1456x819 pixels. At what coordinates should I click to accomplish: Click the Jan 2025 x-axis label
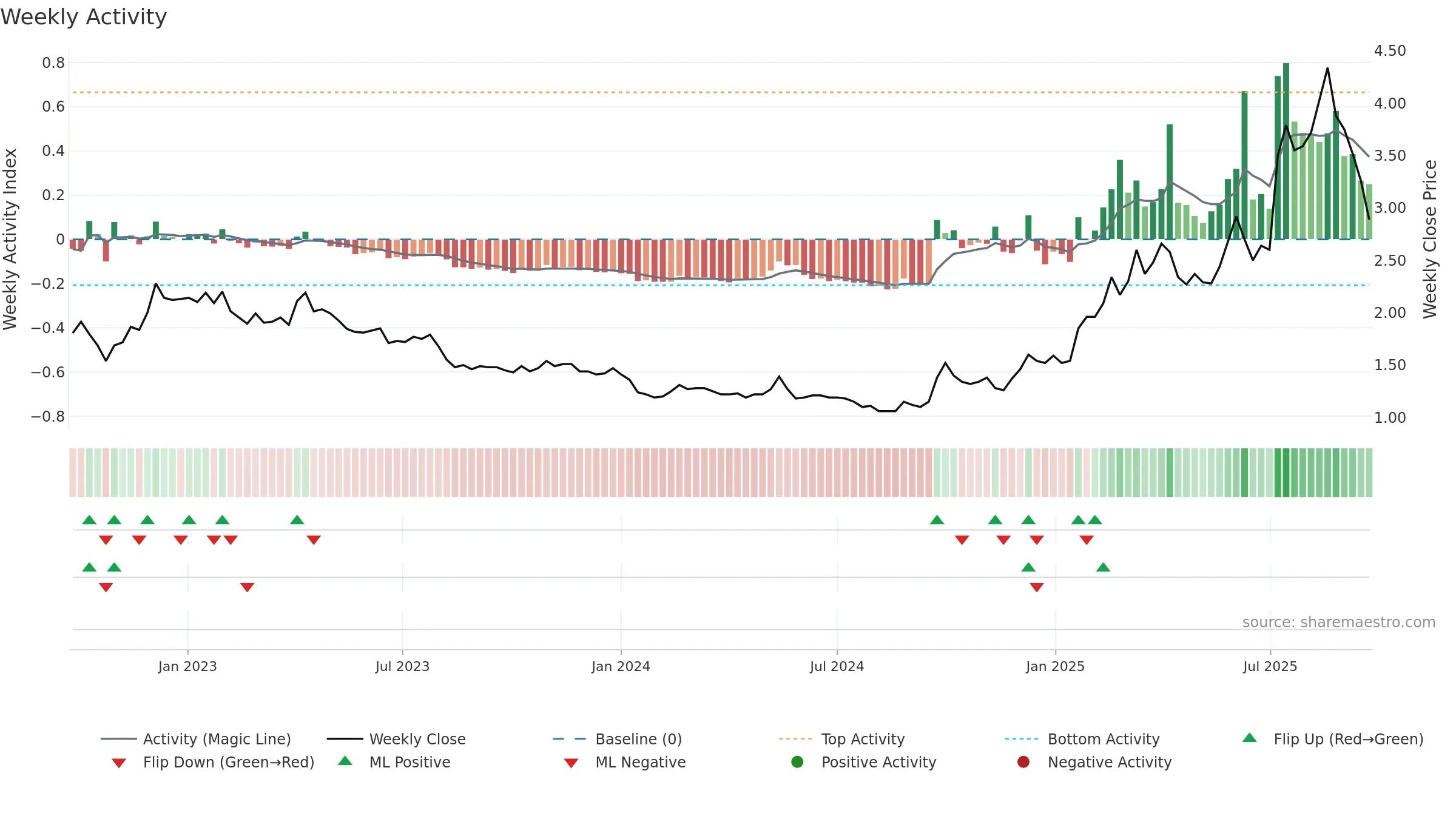pyautogui.click(x=1055, y=666)
